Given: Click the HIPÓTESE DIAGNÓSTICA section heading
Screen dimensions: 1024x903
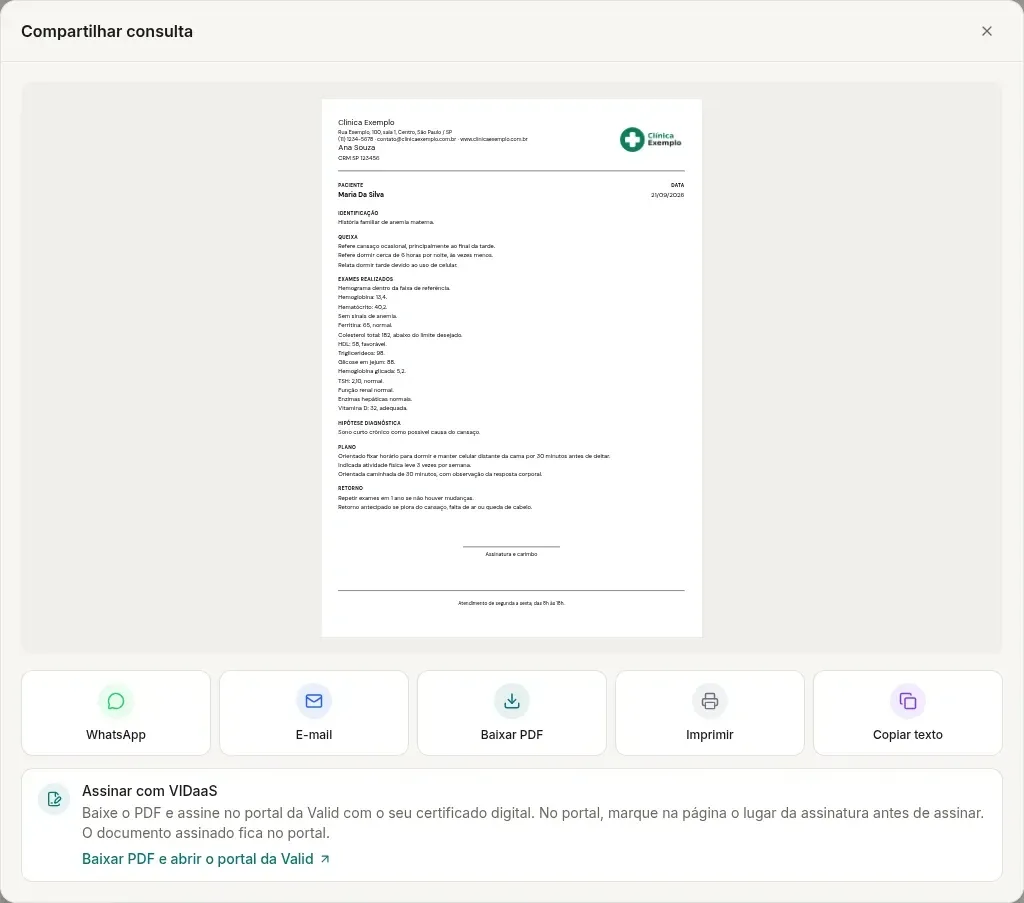Looking at the screenshot, I should click(x=369, y=422).
